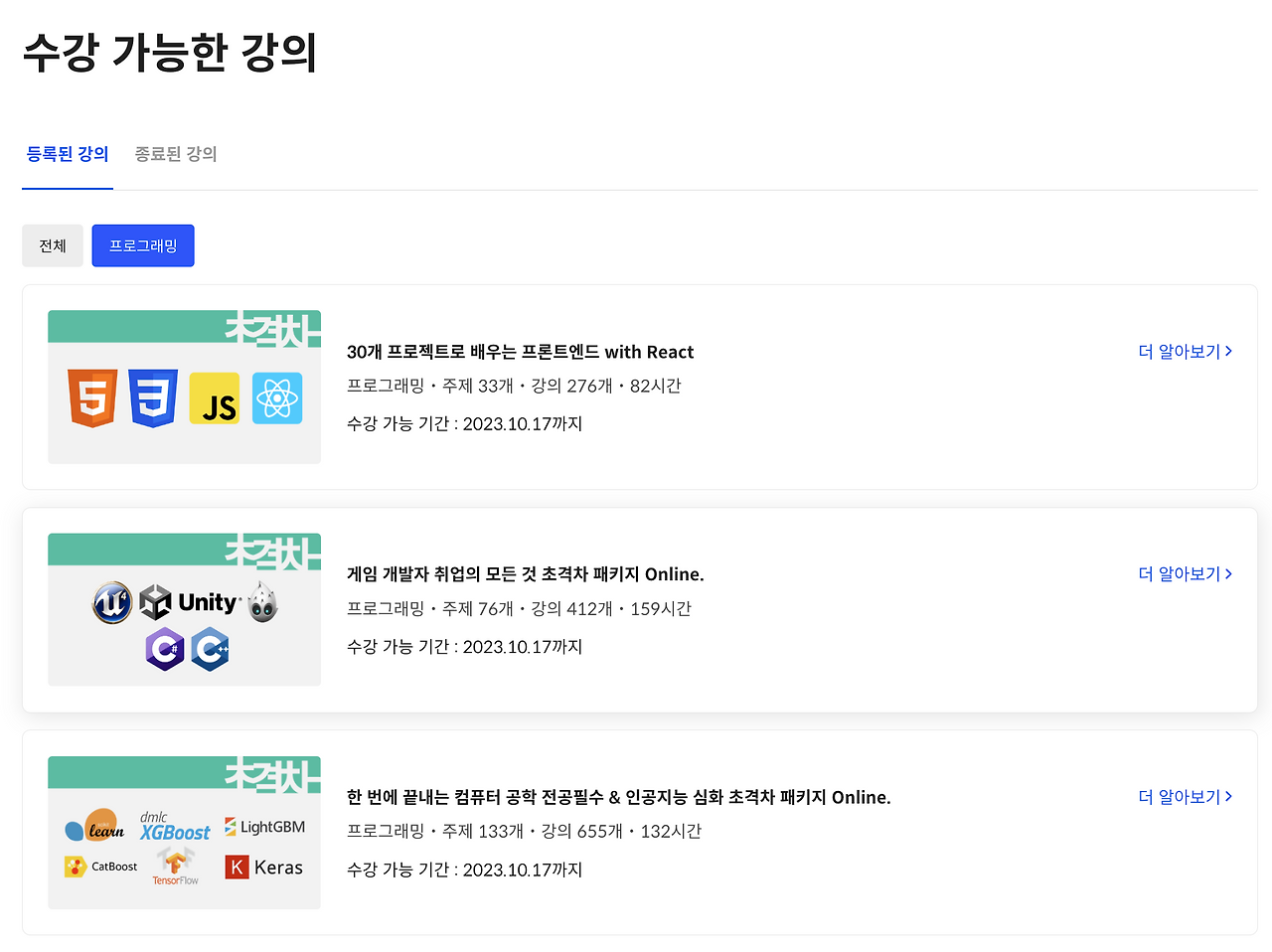Screen dimensions: 1272x952
Task: Click the C++ icon
Action: click(209, 649)
